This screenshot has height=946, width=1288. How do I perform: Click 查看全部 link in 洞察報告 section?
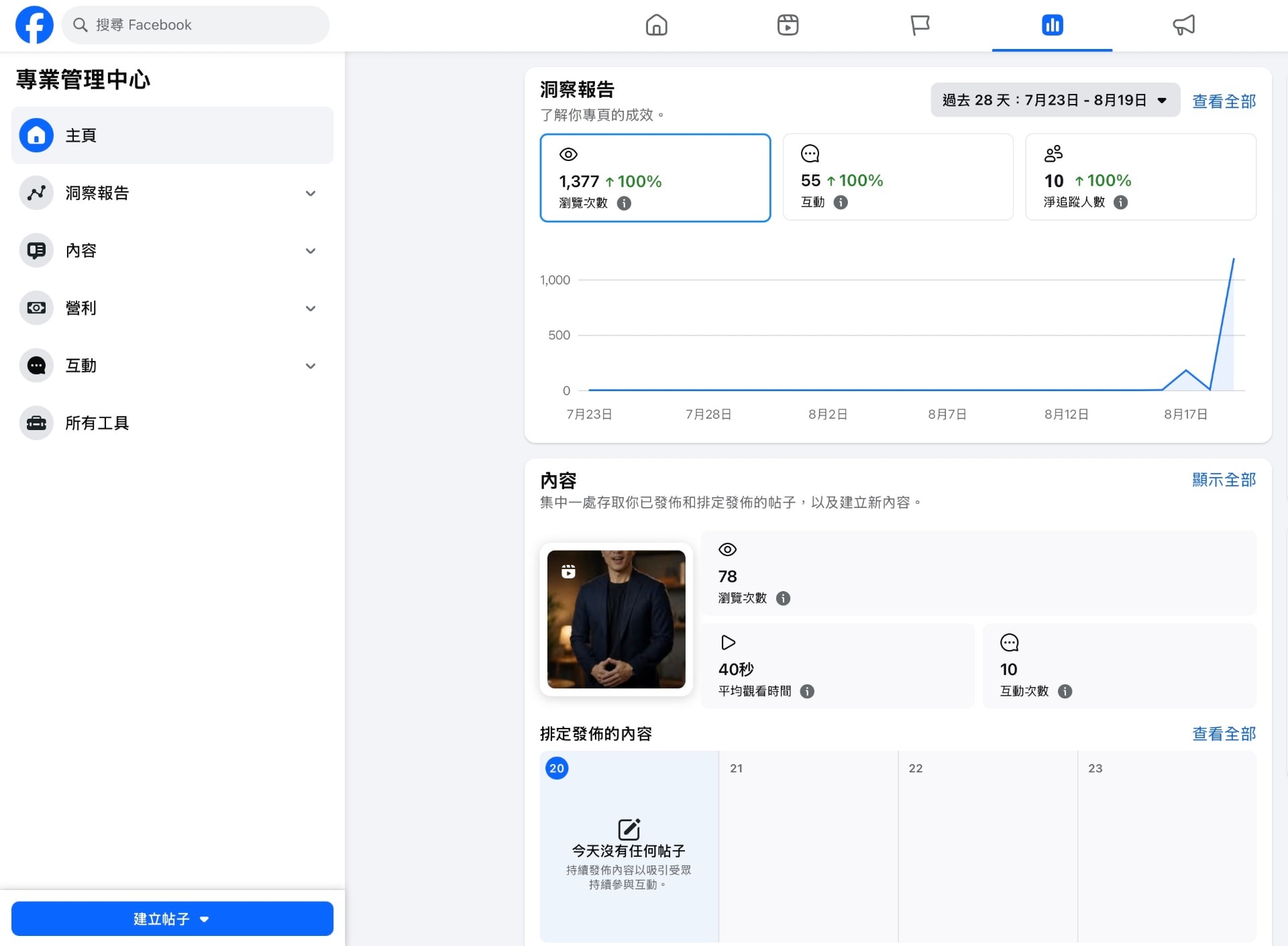[1224, 101]
